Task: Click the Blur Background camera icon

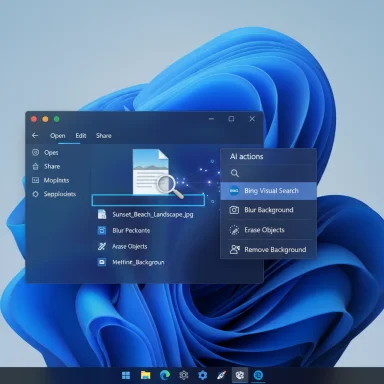Action: click(x=234, y=210)
